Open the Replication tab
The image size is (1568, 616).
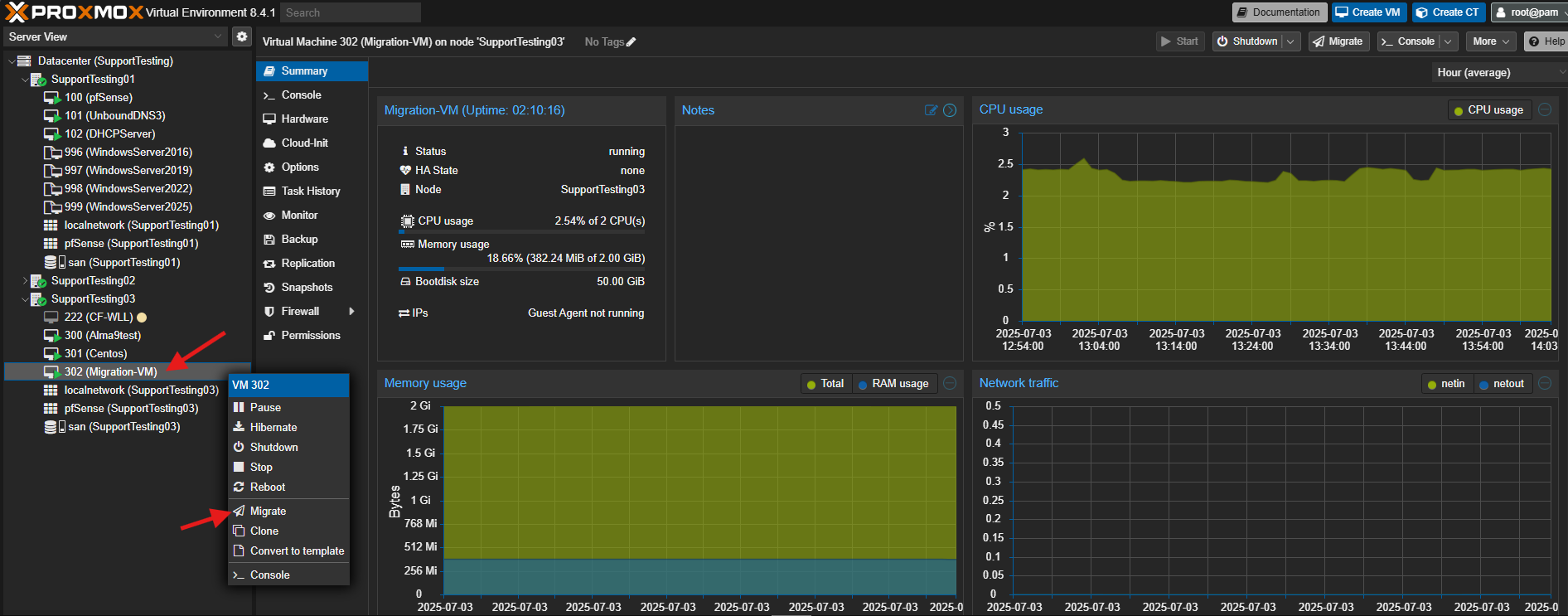[312, 264]
